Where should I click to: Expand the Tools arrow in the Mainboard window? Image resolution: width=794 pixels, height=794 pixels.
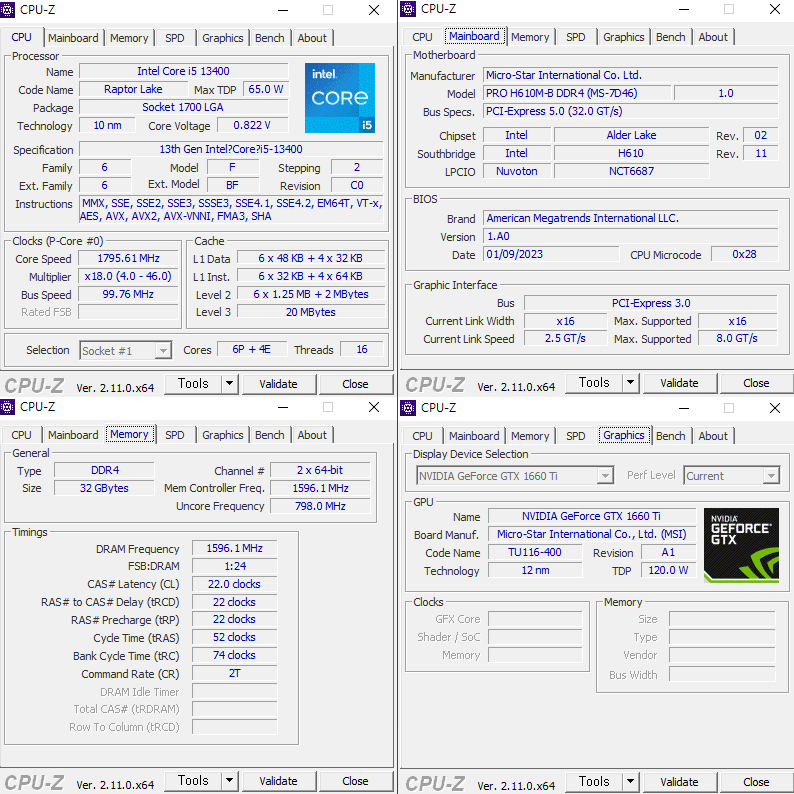coord(630,383)
